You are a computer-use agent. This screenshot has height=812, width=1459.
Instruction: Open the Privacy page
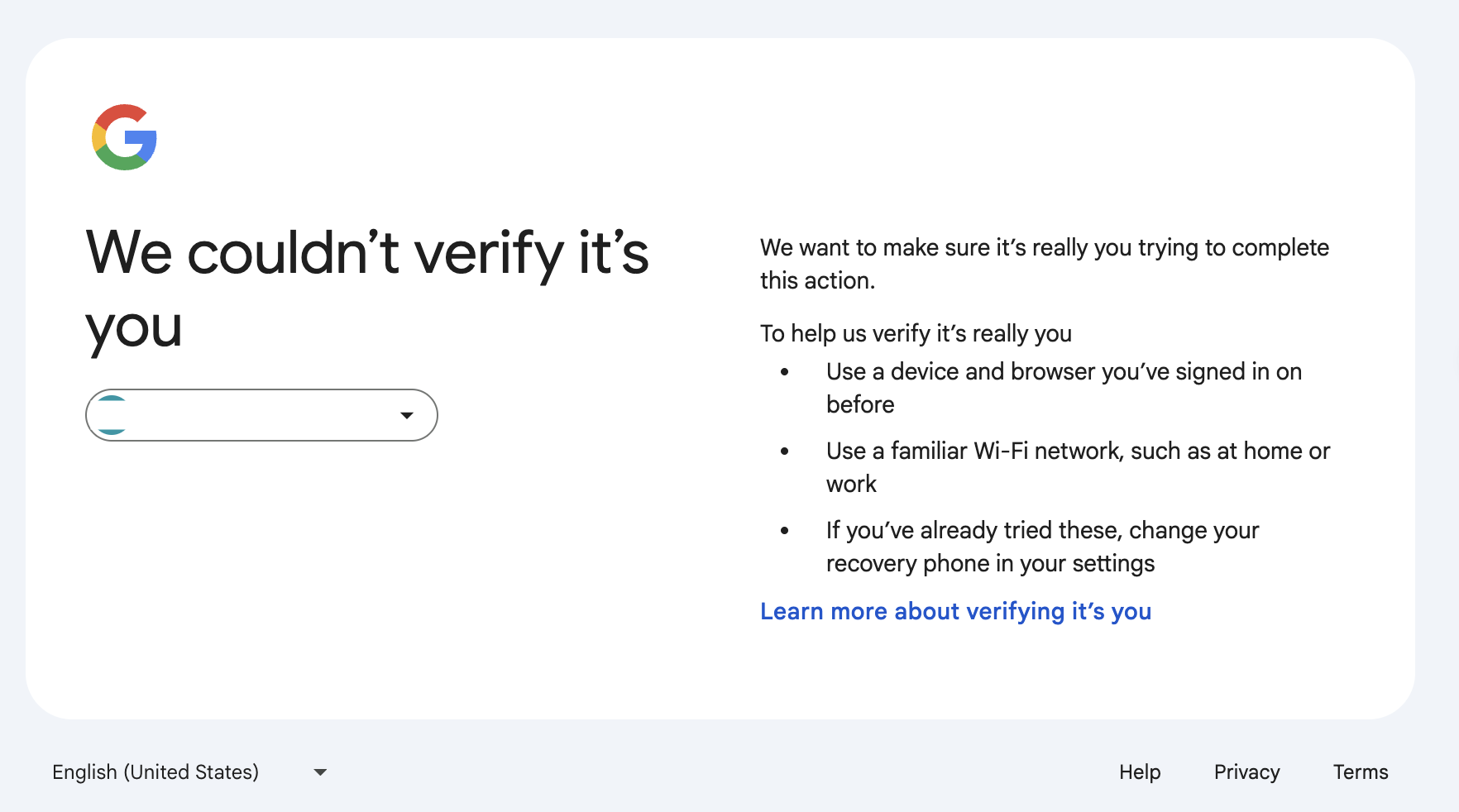pos(1246,771)
